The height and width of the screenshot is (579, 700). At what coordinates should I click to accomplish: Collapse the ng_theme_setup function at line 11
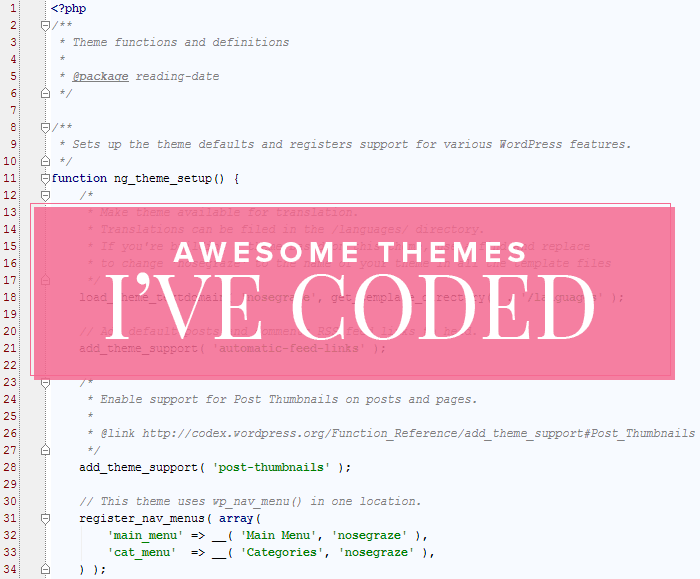45,178
